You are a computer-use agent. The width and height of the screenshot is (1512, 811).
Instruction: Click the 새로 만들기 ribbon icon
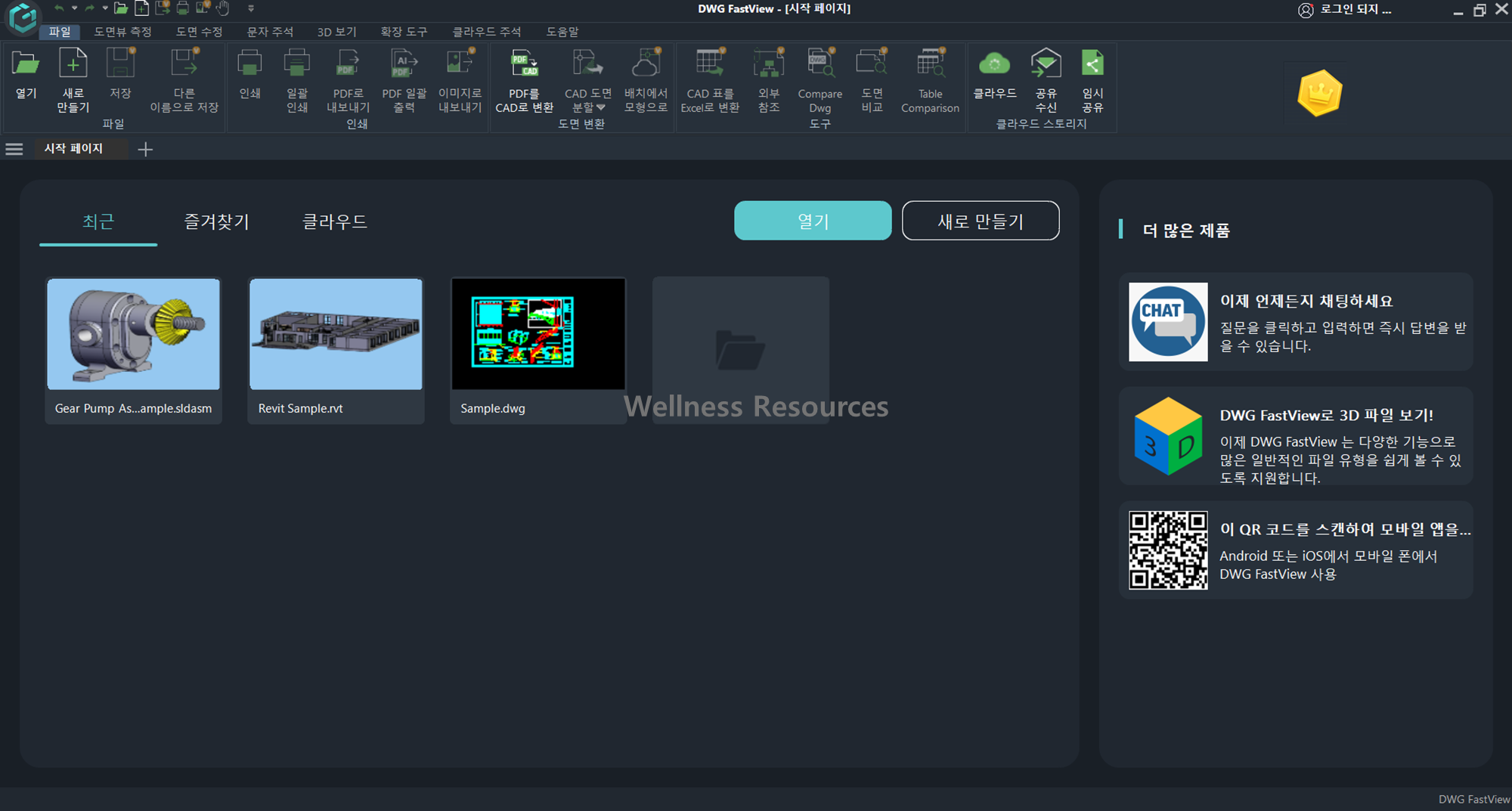pos(73,63)
